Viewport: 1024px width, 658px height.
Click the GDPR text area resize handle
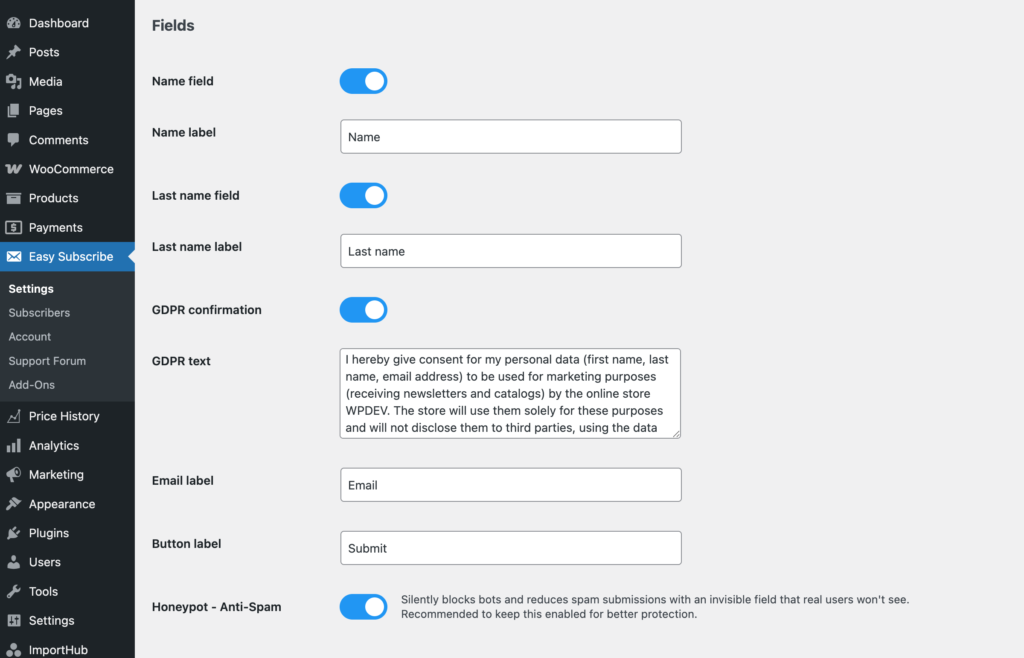676,434
